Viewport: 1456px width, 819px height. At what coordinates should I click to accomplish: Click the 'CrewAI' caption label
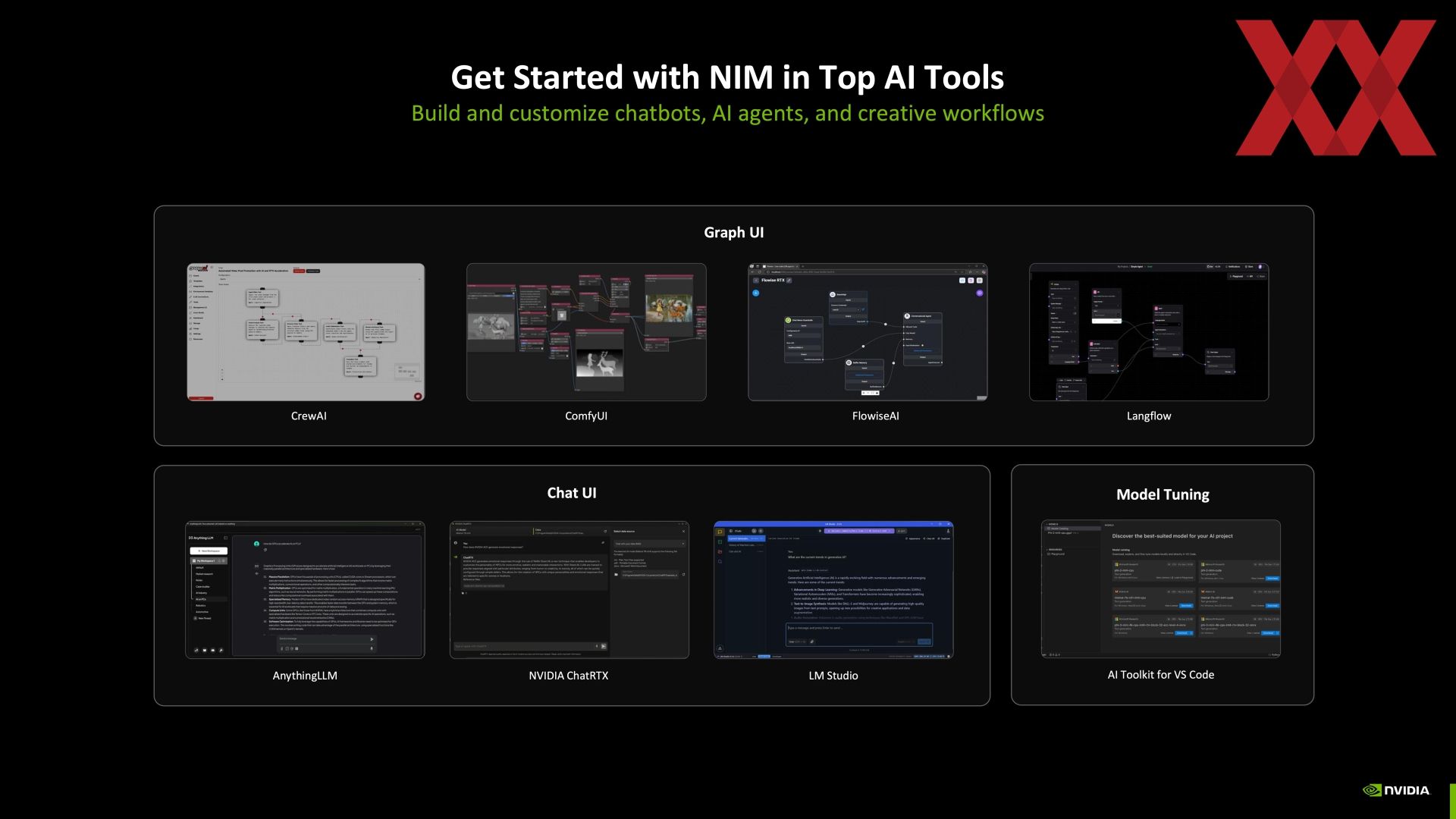pos(309,416)
